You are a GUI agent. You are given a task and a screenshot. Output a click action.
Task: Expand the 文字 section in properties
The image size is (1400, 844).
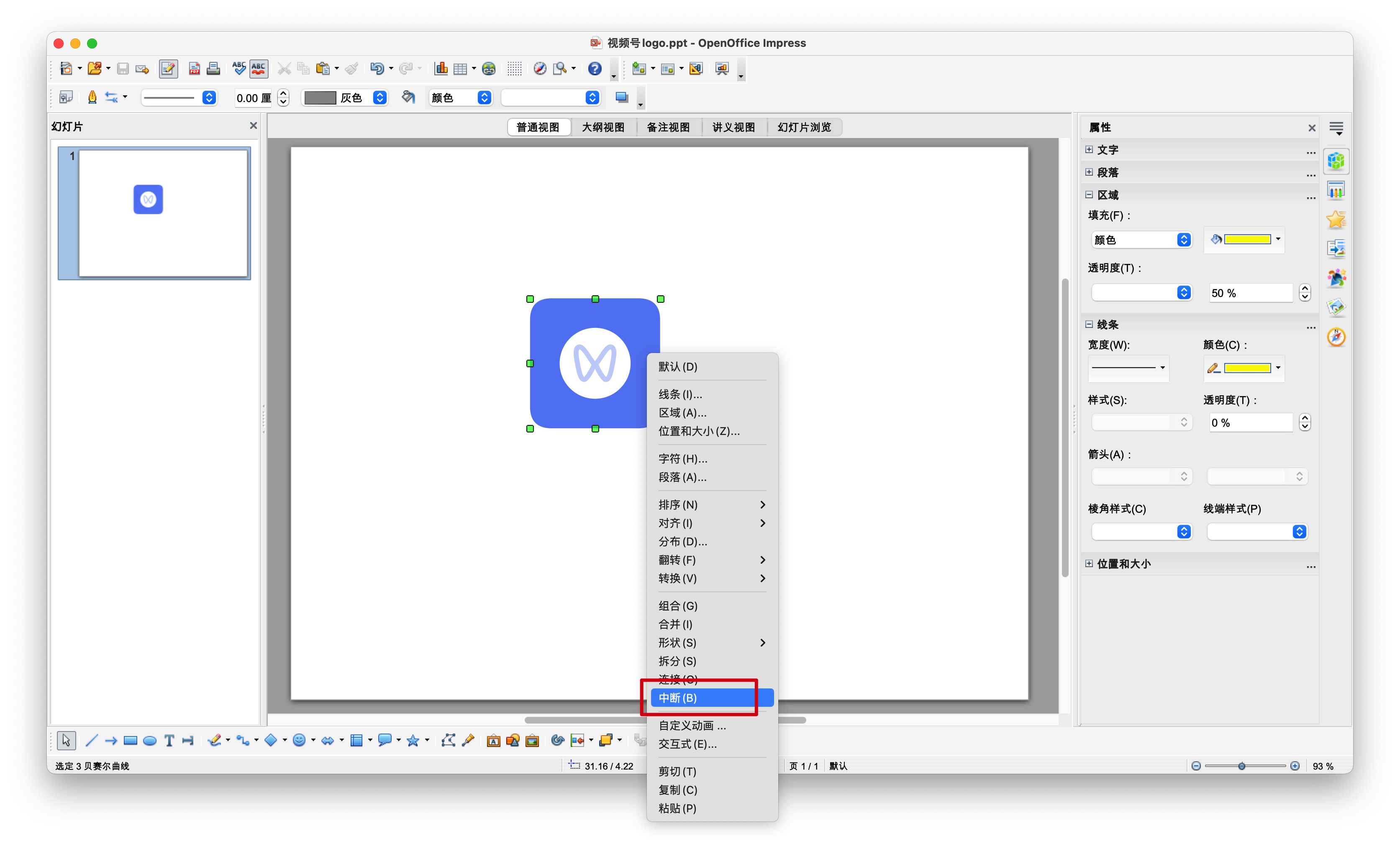click(1089, 150)
